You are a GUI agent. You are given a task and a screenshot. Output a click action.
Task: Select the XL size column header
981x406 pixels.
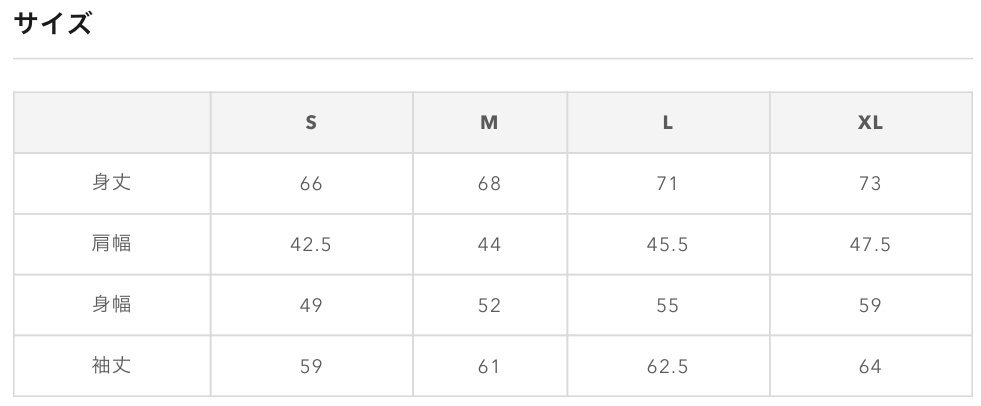point(870,123)
